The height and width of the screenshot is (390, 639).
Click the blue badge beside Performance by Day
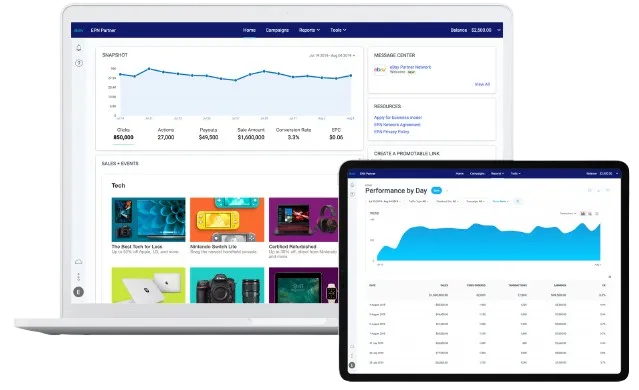[x=436, y=190]
